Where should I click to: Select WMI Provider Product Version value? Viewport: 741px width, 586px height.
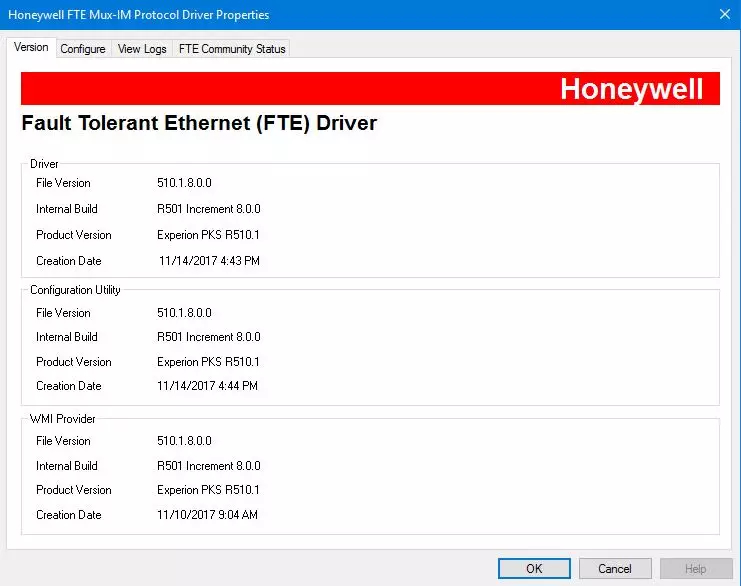[x=208, y=490]
